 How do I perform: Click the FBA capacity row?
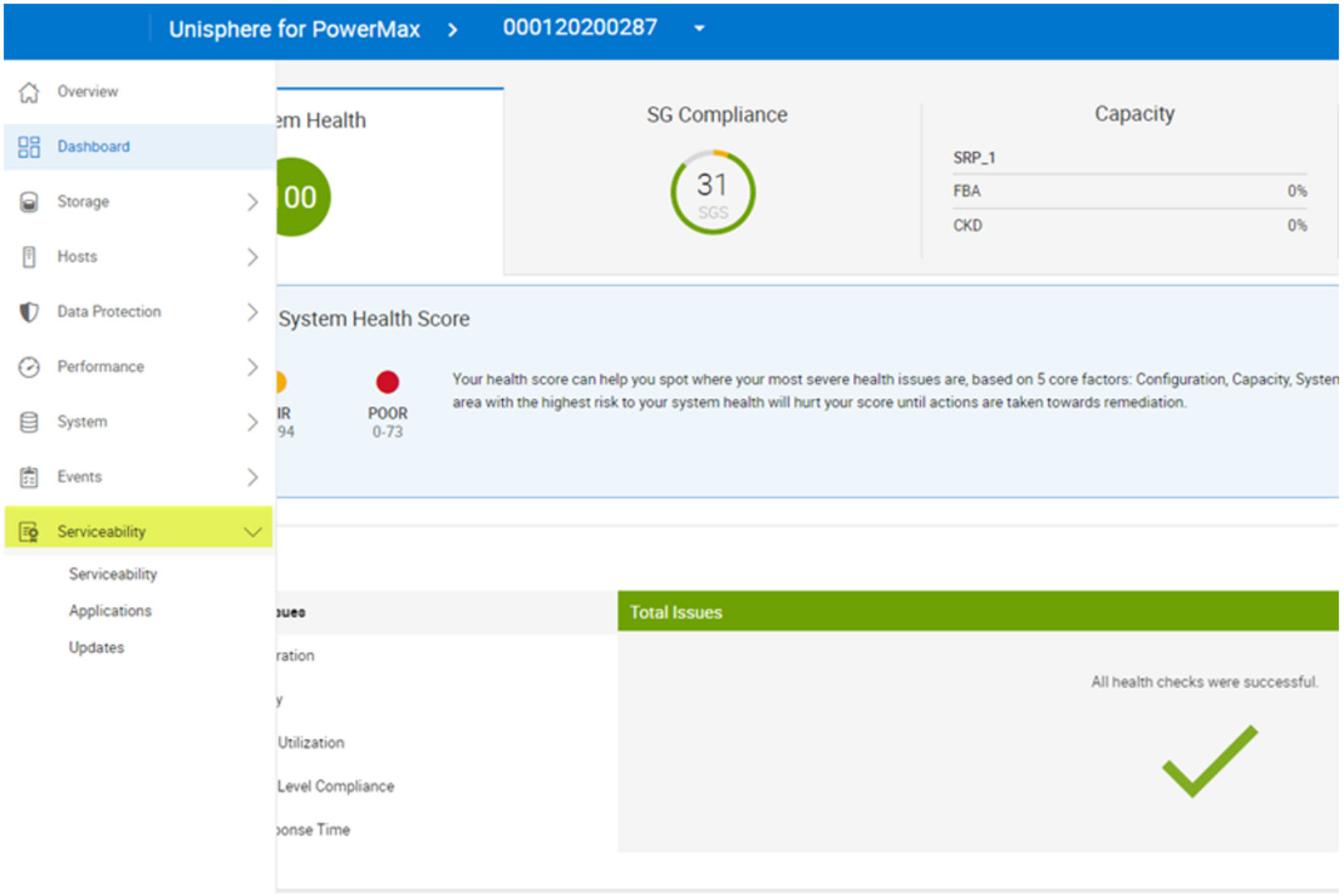[1130, 192]
